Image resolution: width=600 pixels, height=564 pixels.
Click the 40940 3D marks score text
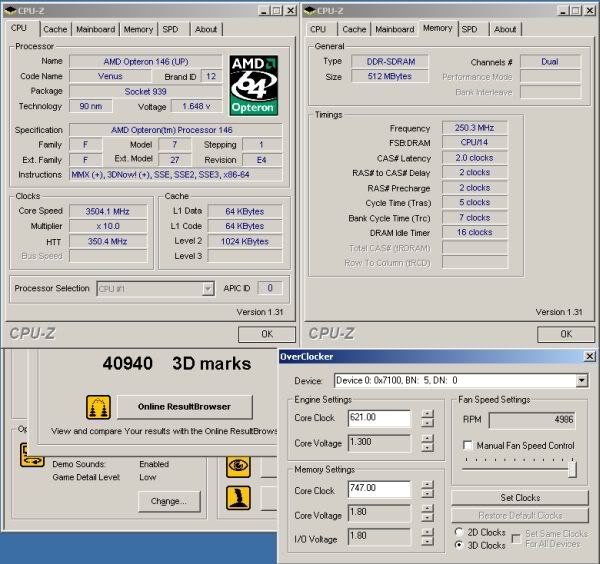pyautogui.click(x=177, y=364)
